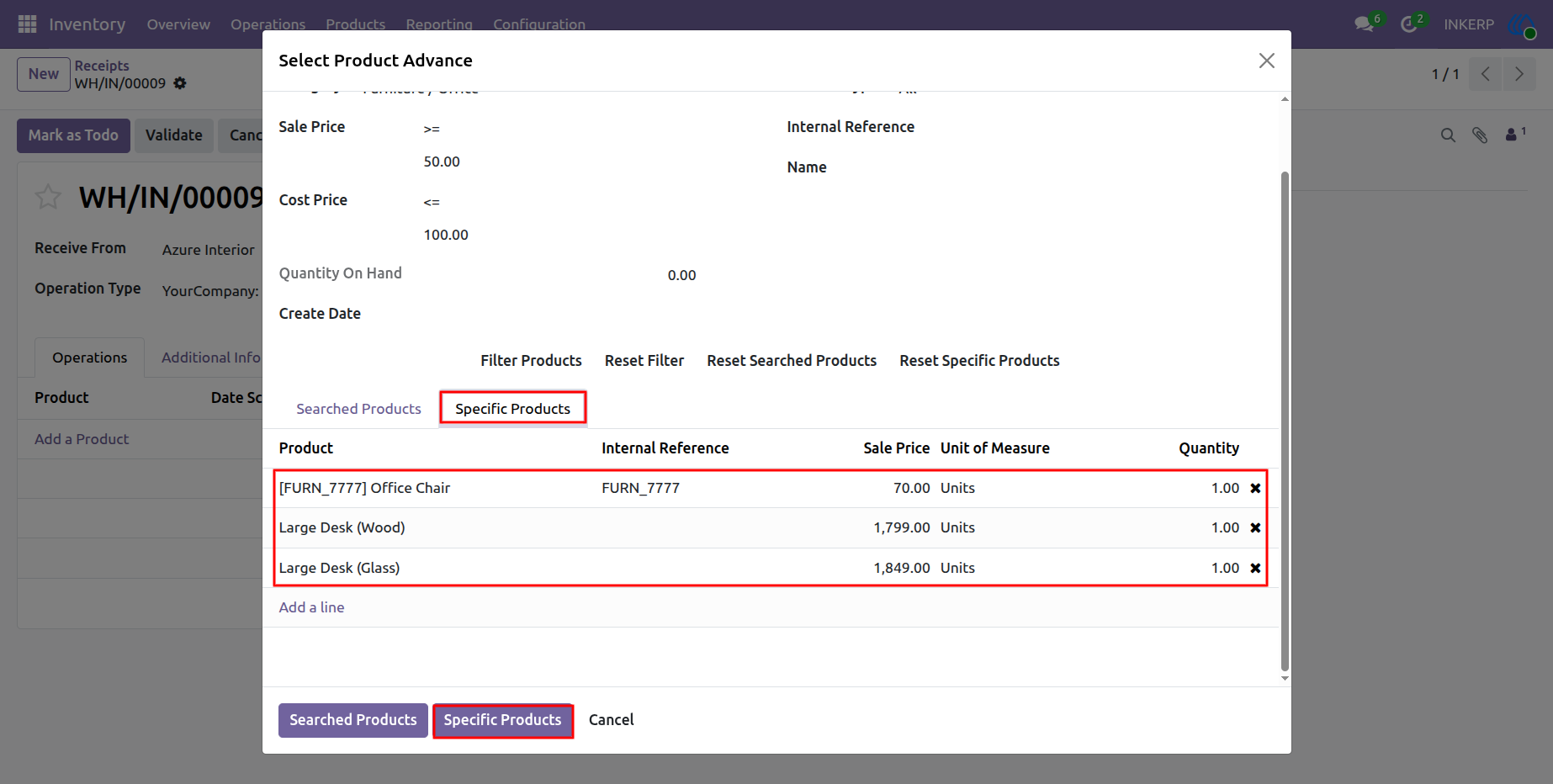
Task: Click the user avatar icon
Action: pos(1521,24)
